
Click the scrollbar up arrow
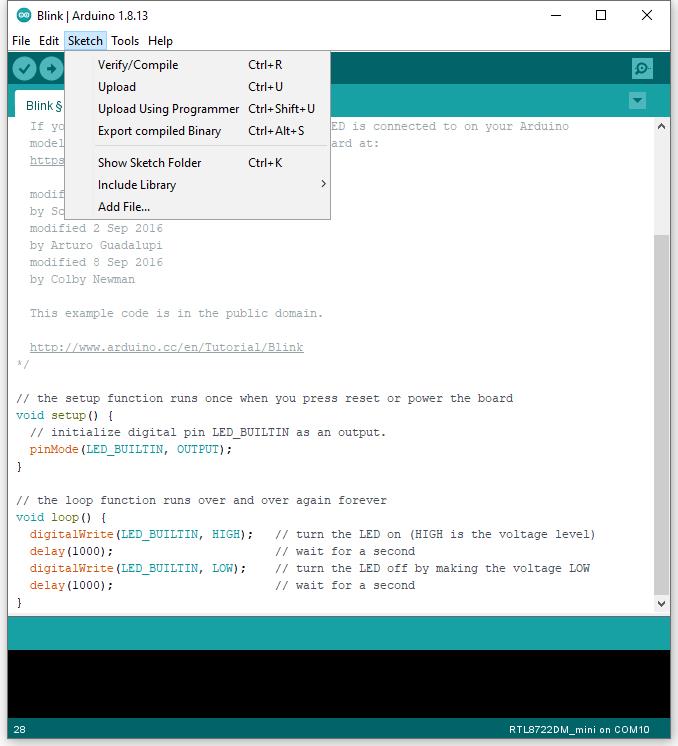point(661,127)
